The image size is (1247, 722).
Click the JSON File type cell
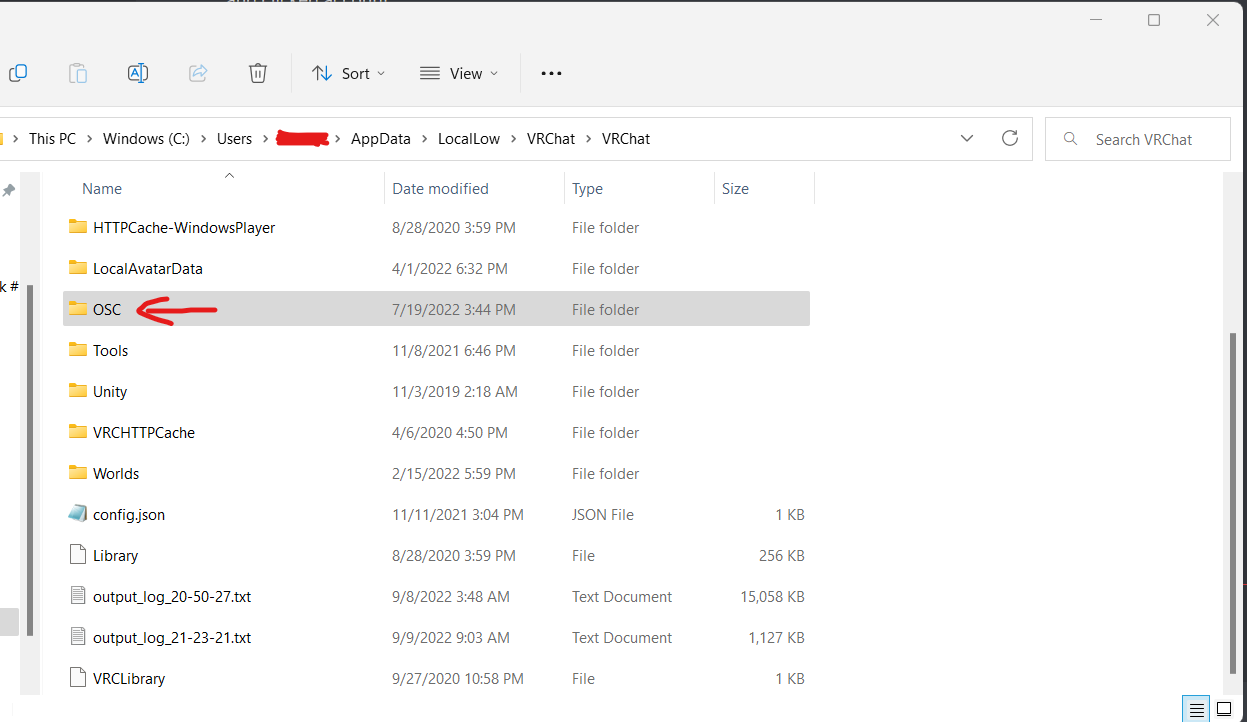point(603,515)
